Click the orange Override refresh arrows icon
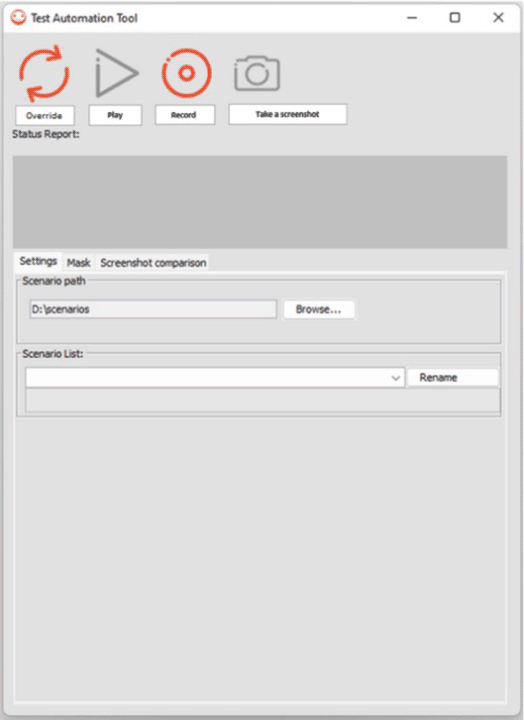 (44, 73)
